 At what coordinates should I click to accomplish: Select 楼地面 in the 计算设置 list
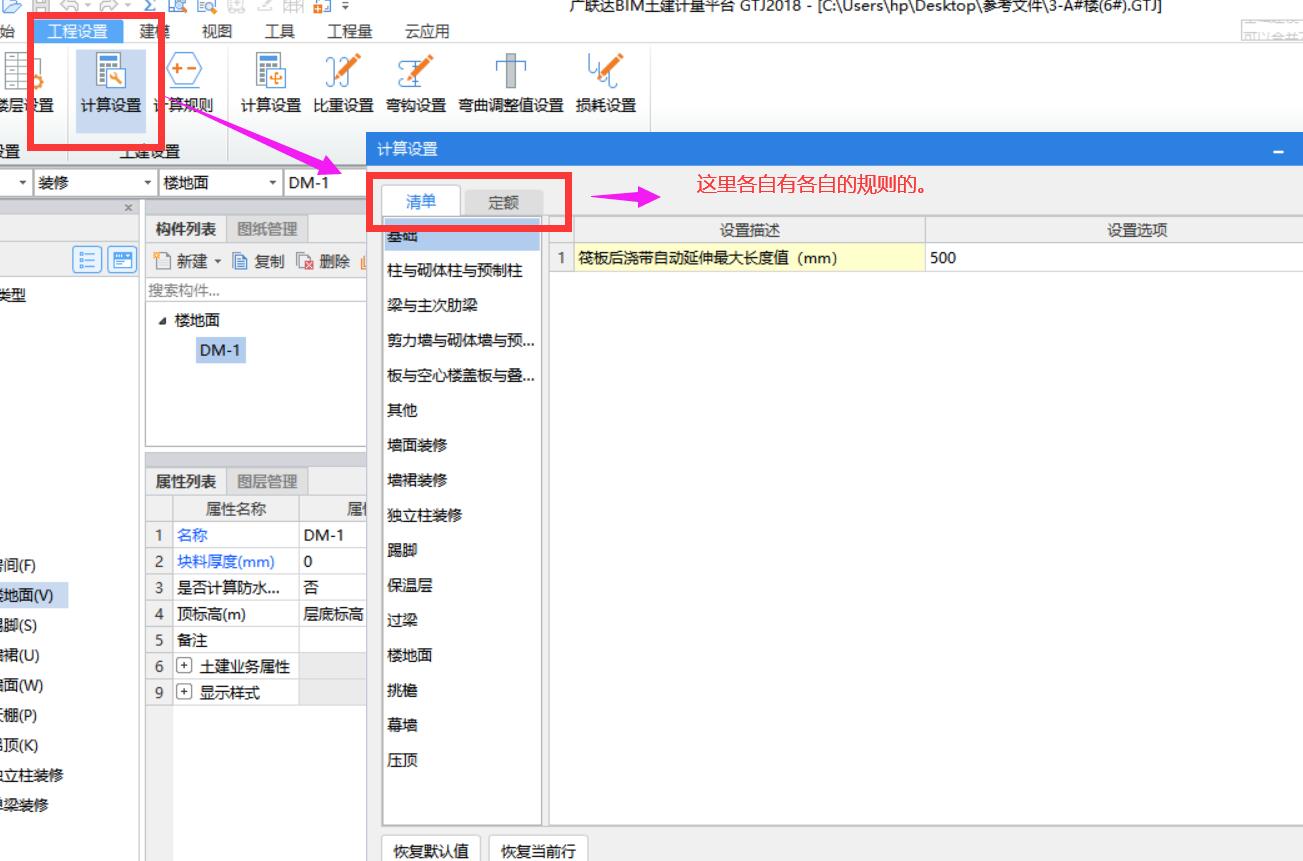pyautogui.click(x=461, y=655)
